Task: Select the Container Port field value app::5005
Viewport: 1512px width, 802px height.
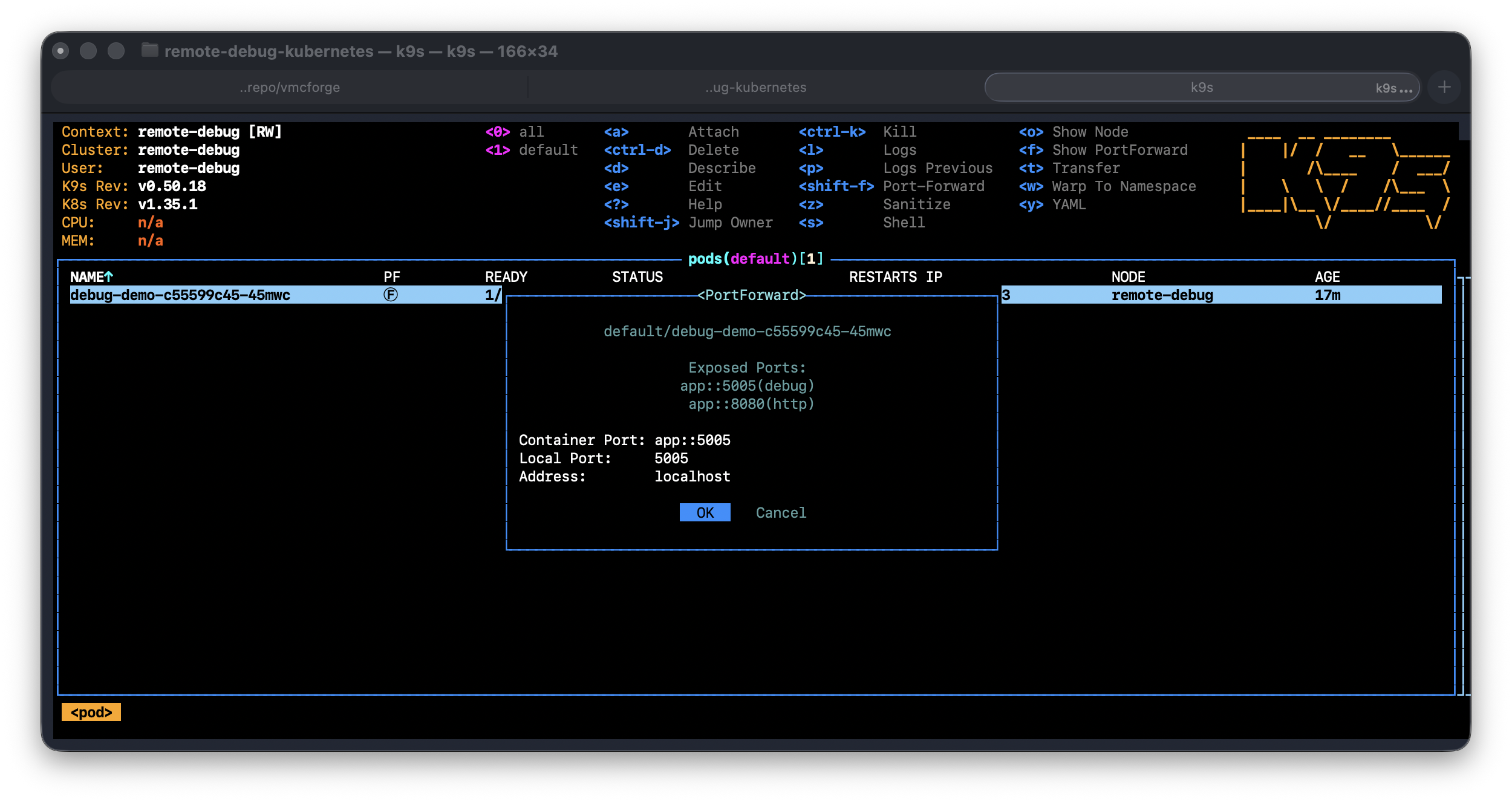Action: tap(692, 440)
